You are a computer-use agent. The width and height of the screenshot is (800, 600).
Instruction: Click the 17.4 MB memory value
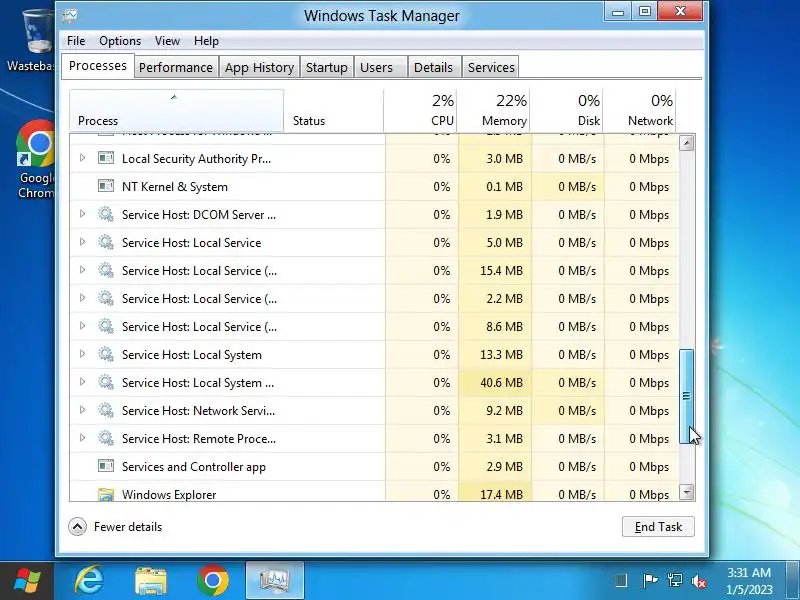(501, 494)
